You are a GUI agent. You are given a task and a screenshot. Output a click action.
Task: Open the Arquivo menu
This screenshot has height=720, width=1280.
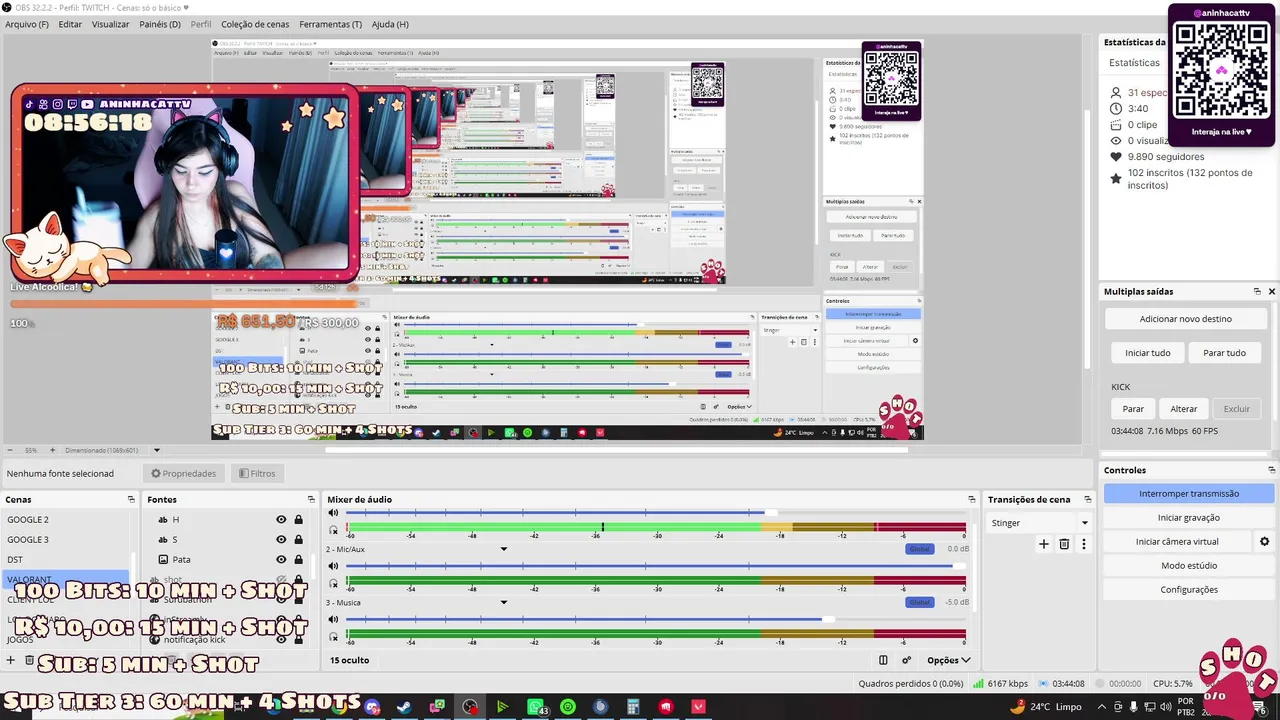27,24
